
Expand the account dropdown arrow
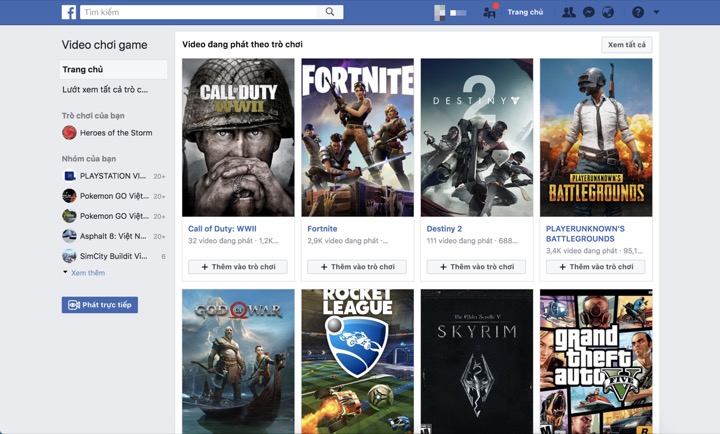click(x=657, y=12)
